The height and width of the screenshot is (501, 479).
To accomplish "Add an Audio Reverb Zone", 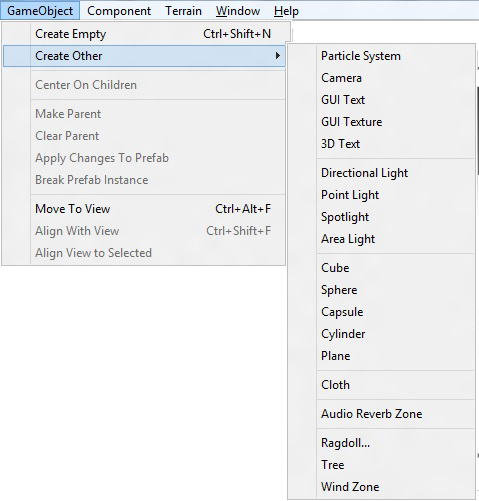I will point(381,414).
